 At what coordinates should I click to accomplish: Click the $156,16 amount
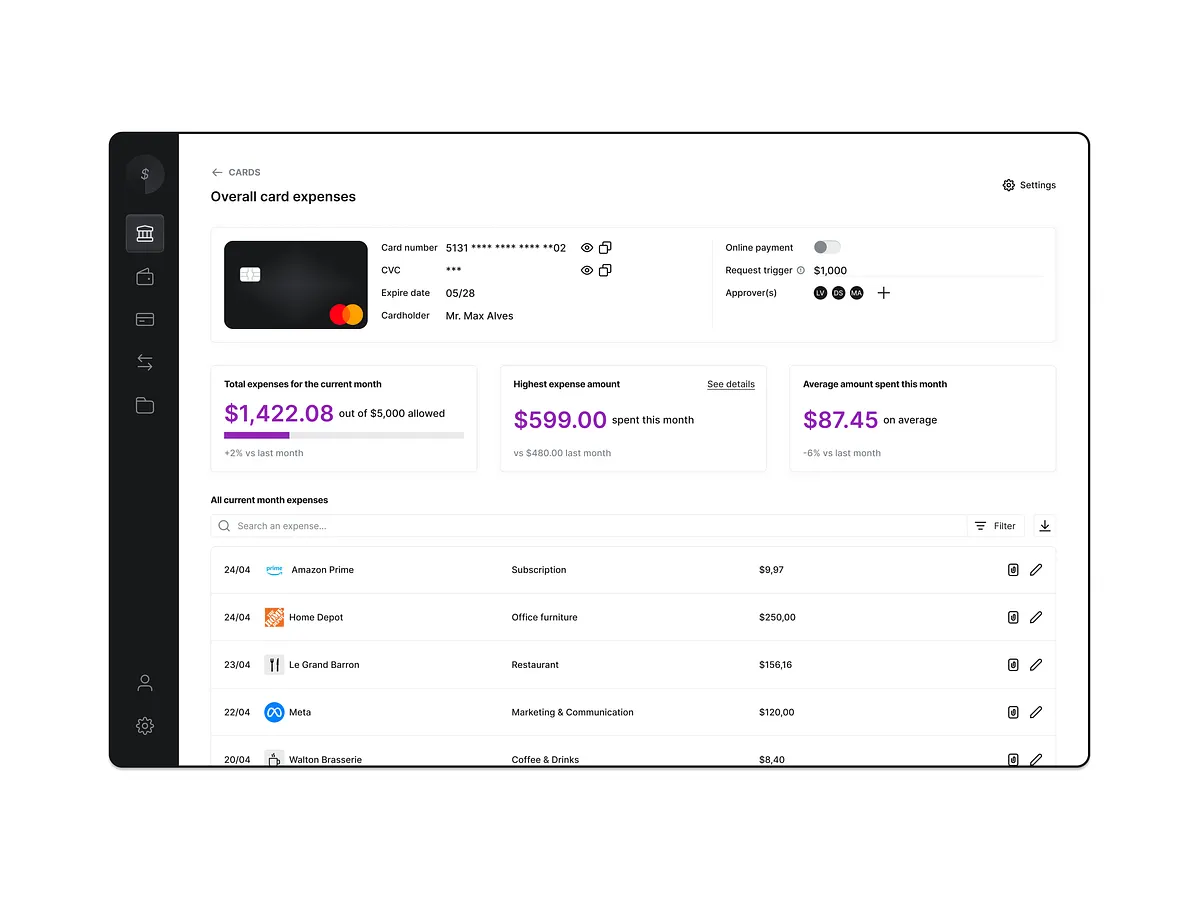pyautogui.click(x=775, y=664)
